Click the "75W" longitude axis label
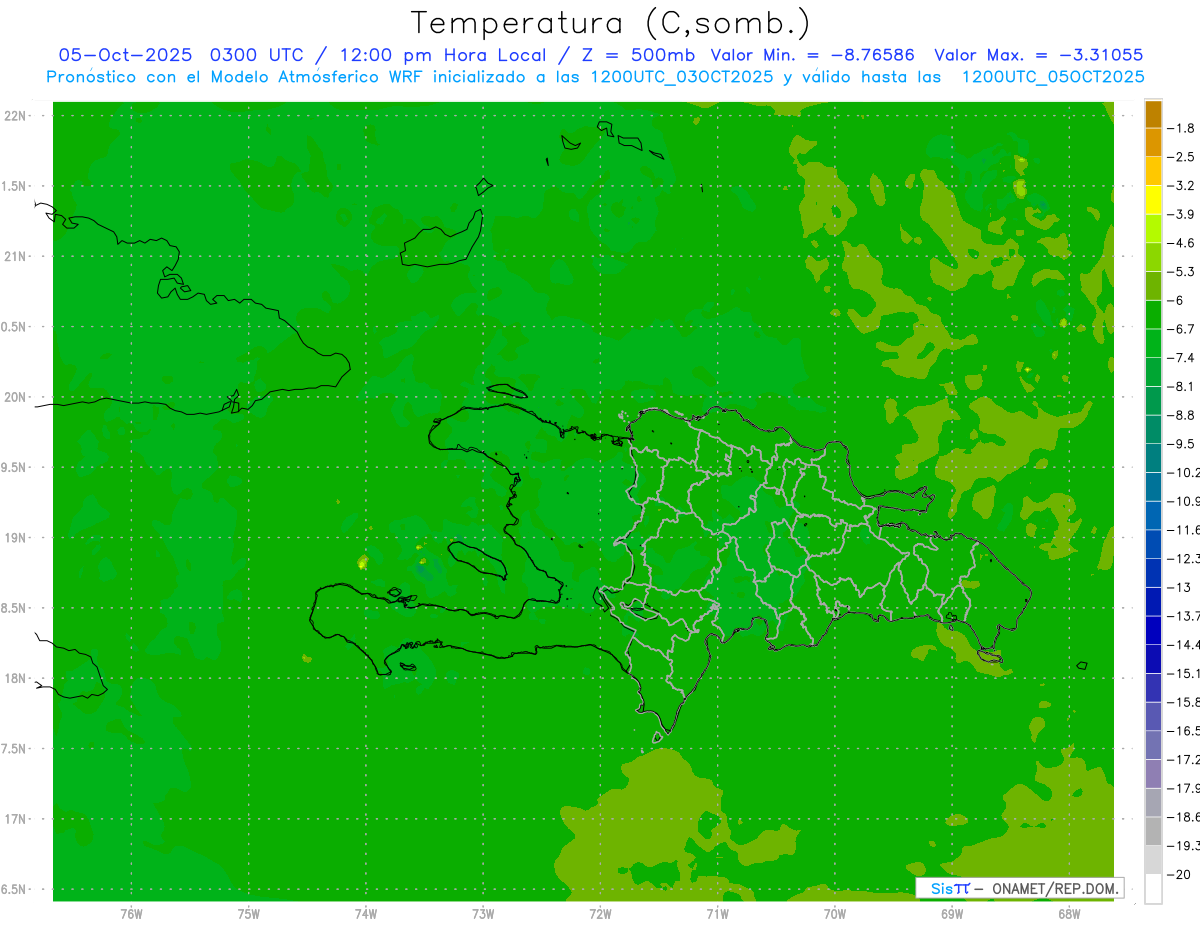This screenshot has height=927, width=1200. click(x=248, y=913)
